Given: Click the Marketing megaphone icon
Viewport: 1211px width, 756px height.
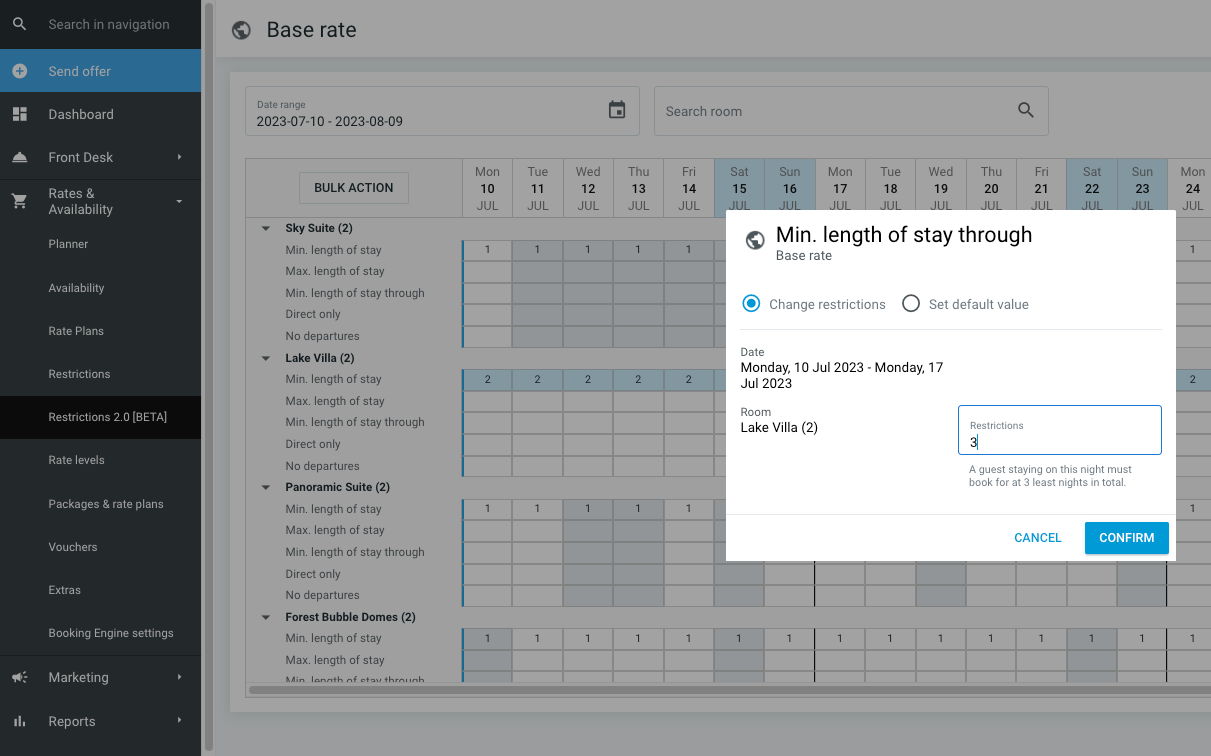Looking at the screenshot, I should click(x=20, y=677).
